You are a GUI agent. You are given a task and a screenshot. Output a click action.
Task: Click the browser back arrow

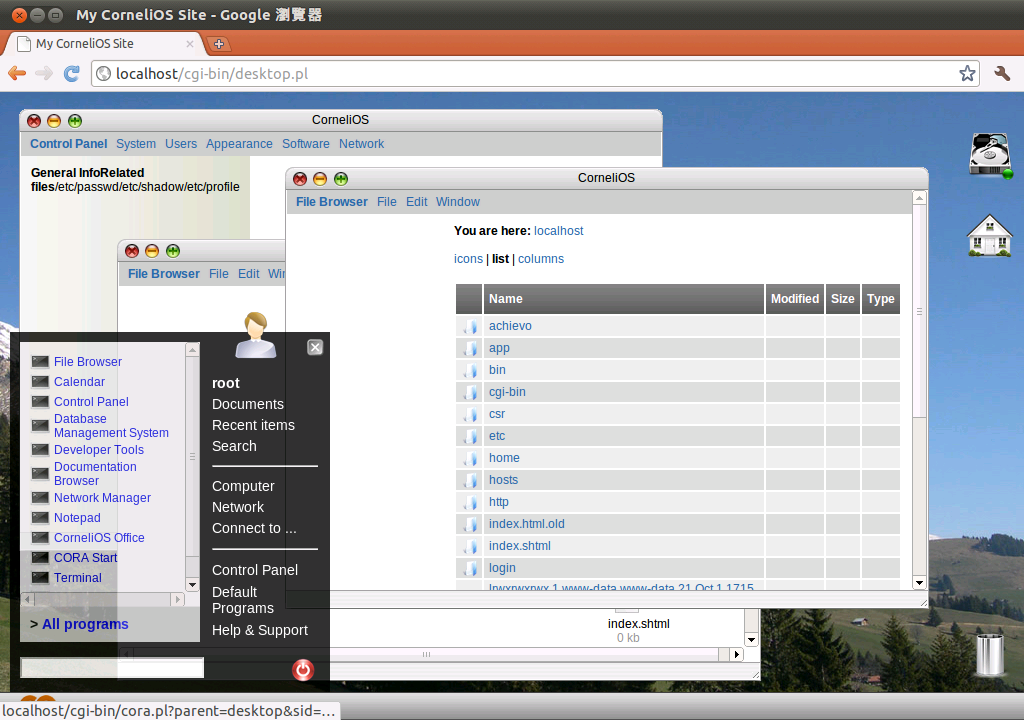tap(17, 73)
